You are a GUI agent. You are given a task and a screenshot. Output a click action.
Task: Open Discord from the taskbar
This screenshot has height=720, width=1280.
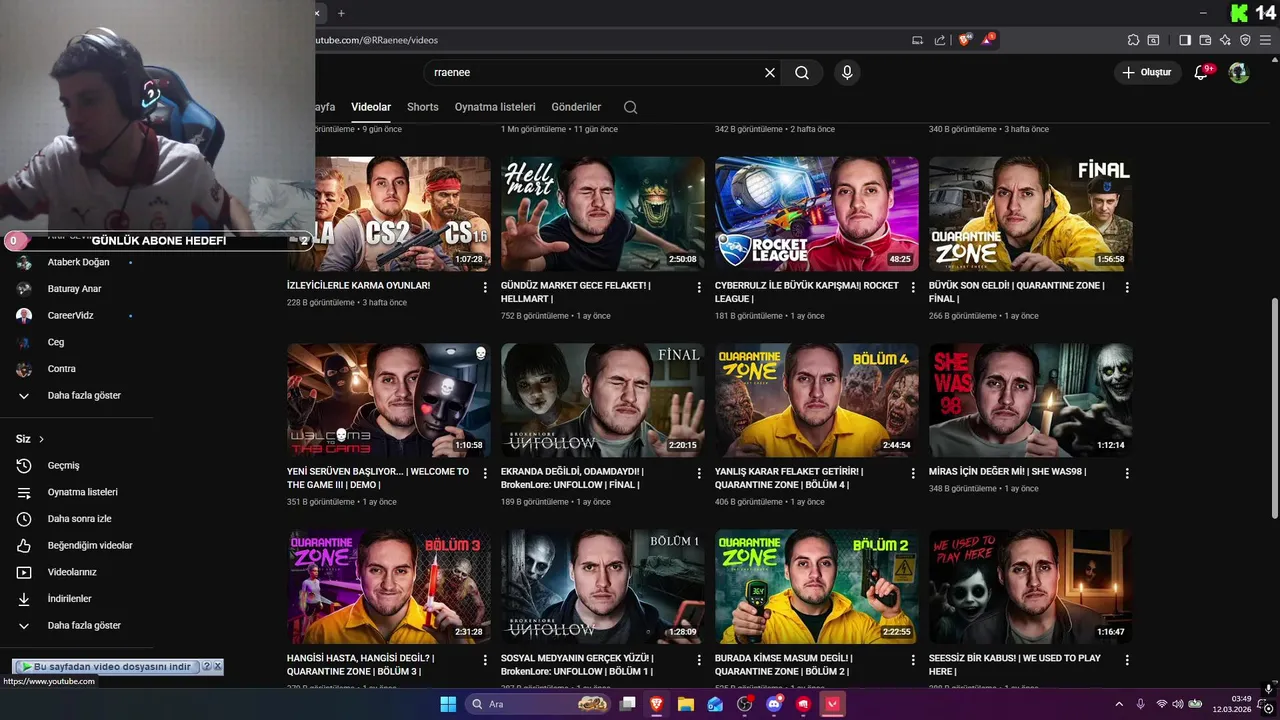coord(774,704)
